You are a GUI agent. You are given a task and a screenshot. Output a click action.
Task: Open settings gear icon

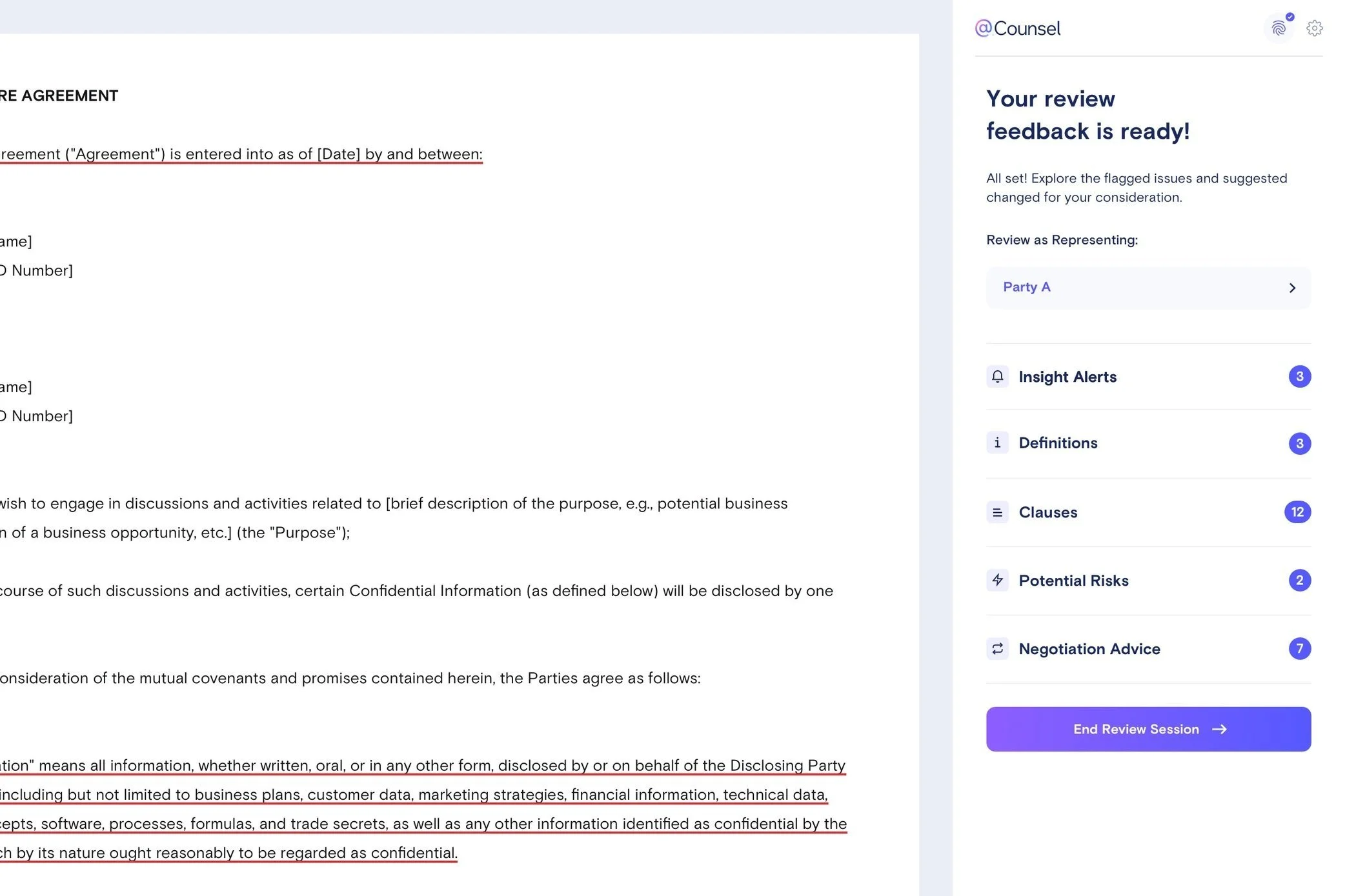click(1315, 28)
